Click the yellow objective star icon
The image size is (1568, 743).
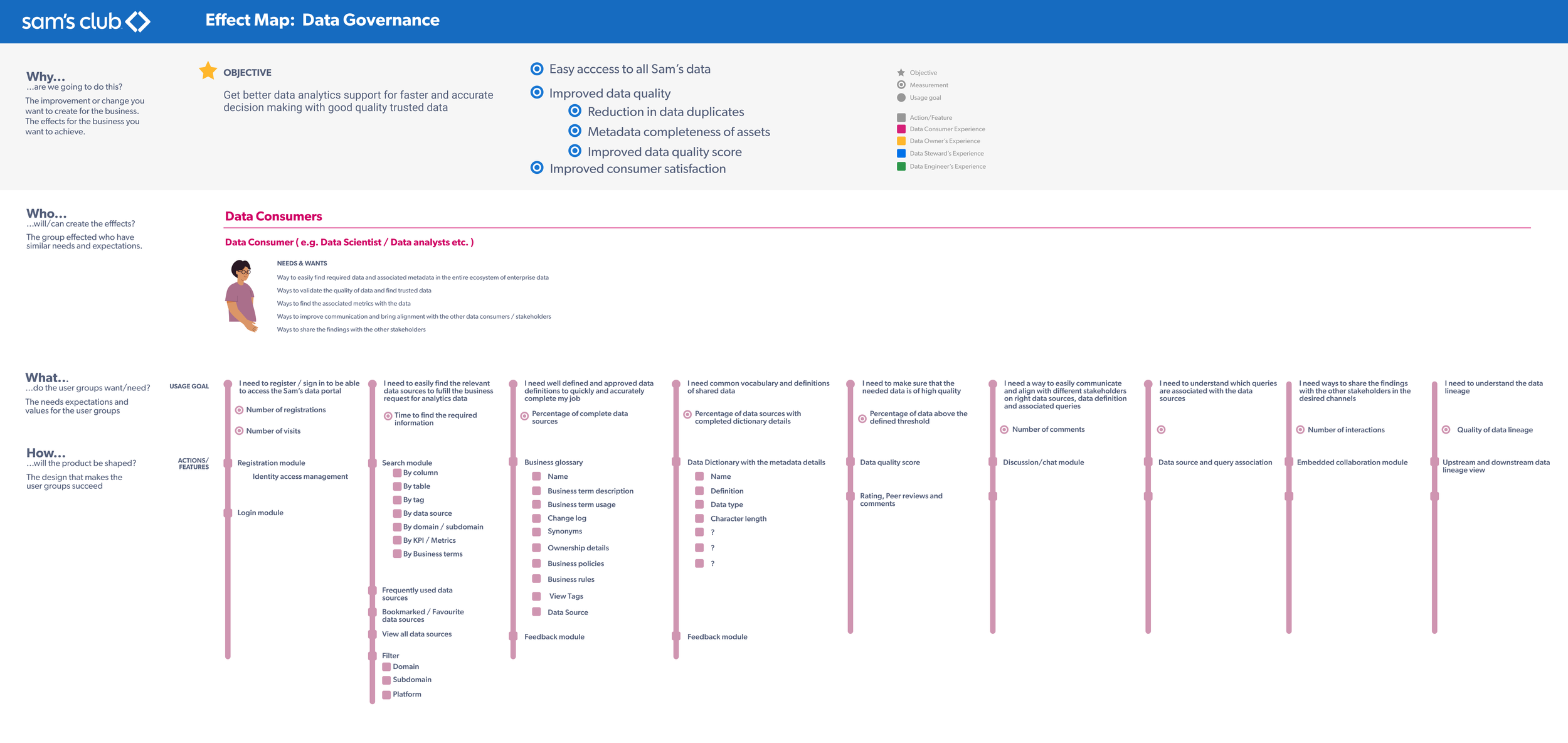click(x=208, y=71)
